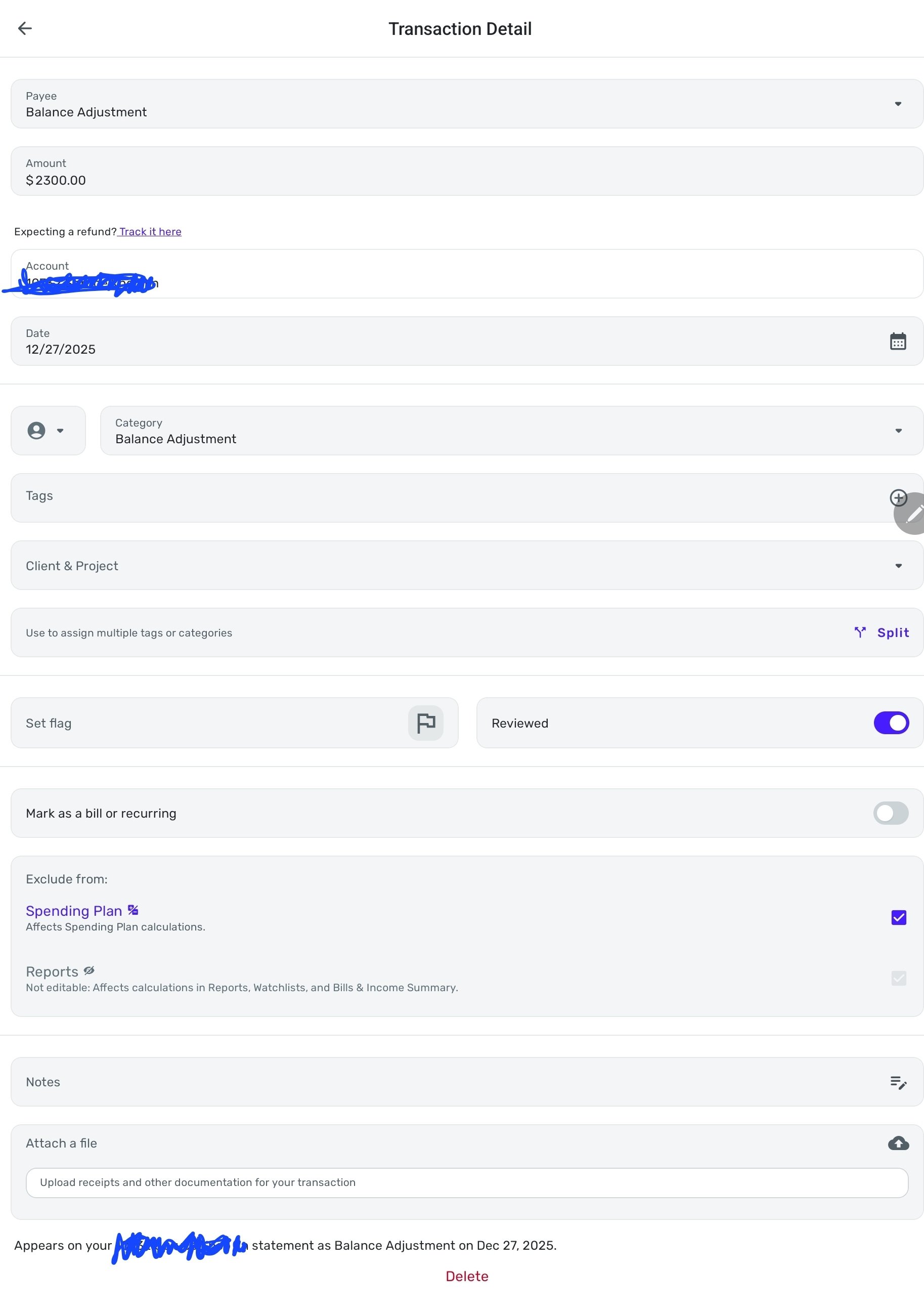Image resolution: width=924 pixels, height=1314 pixels.
Task: Expand the Payee dropdown
Action: (898, 104)
